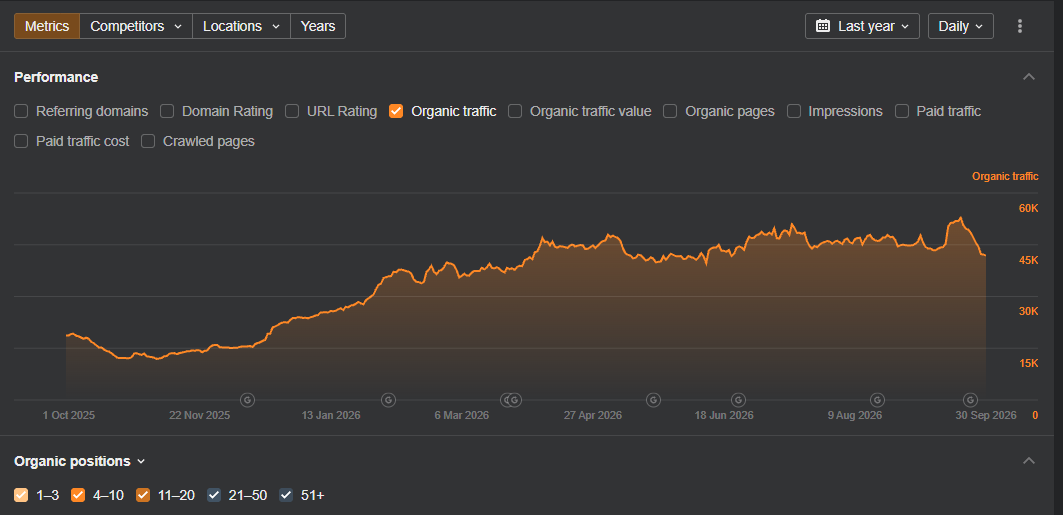The width and height of the screenshot is (1063, 515).
Task: Toggle the 21–50 positions checkbox
Action: (x=214, y=495)
